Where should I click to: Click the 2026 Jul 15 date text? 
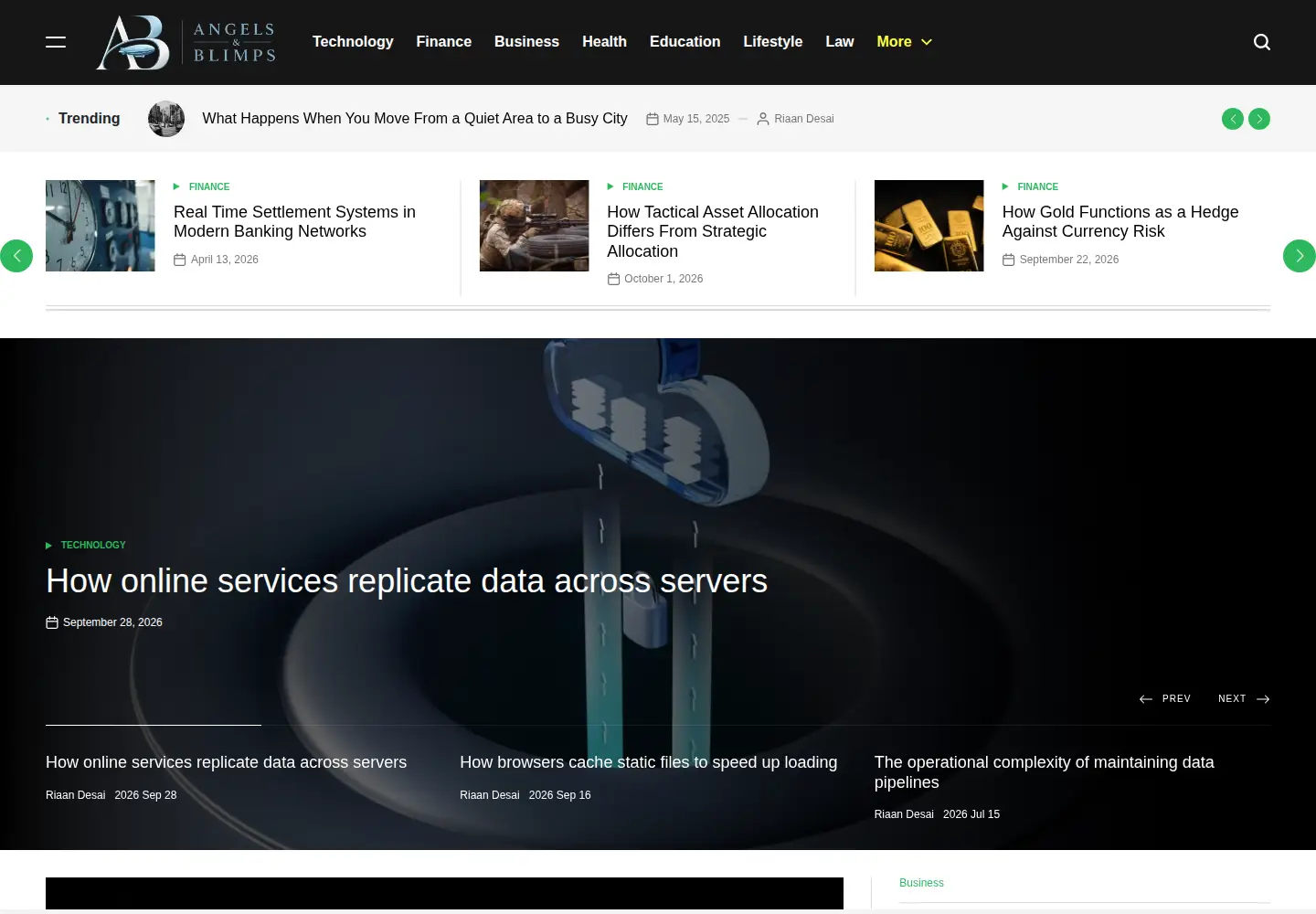(x=971, y=814)
